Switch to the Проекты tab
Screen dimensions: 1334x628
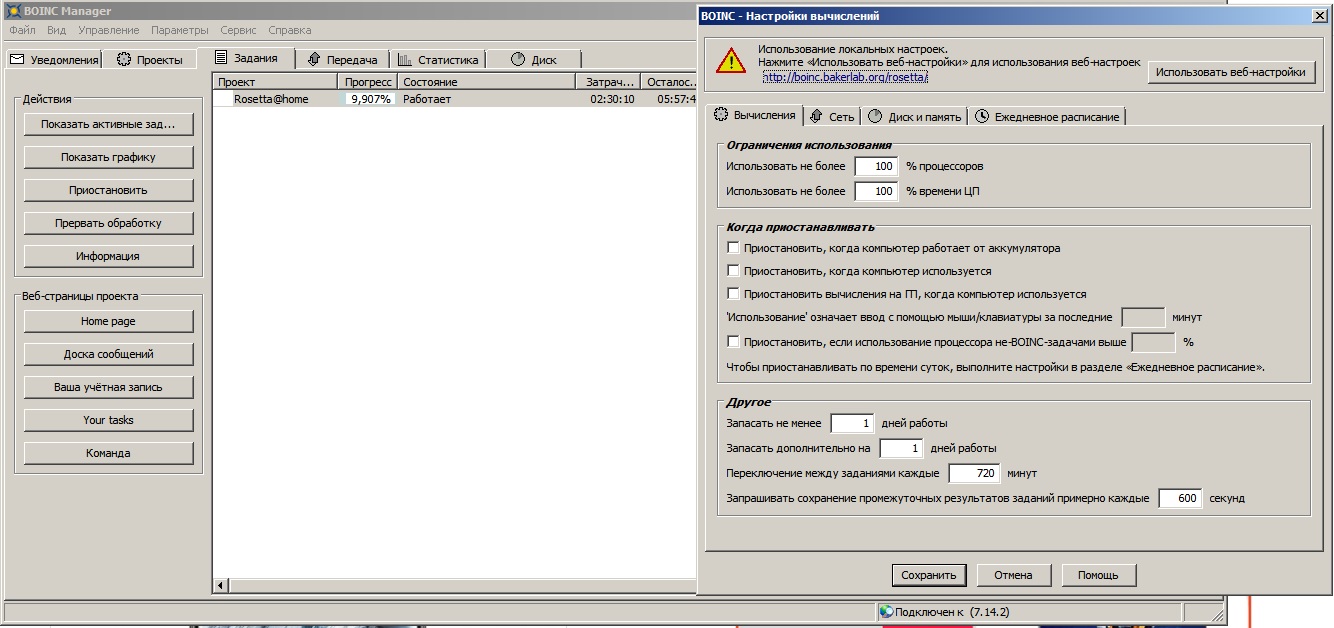pos(150,60)
